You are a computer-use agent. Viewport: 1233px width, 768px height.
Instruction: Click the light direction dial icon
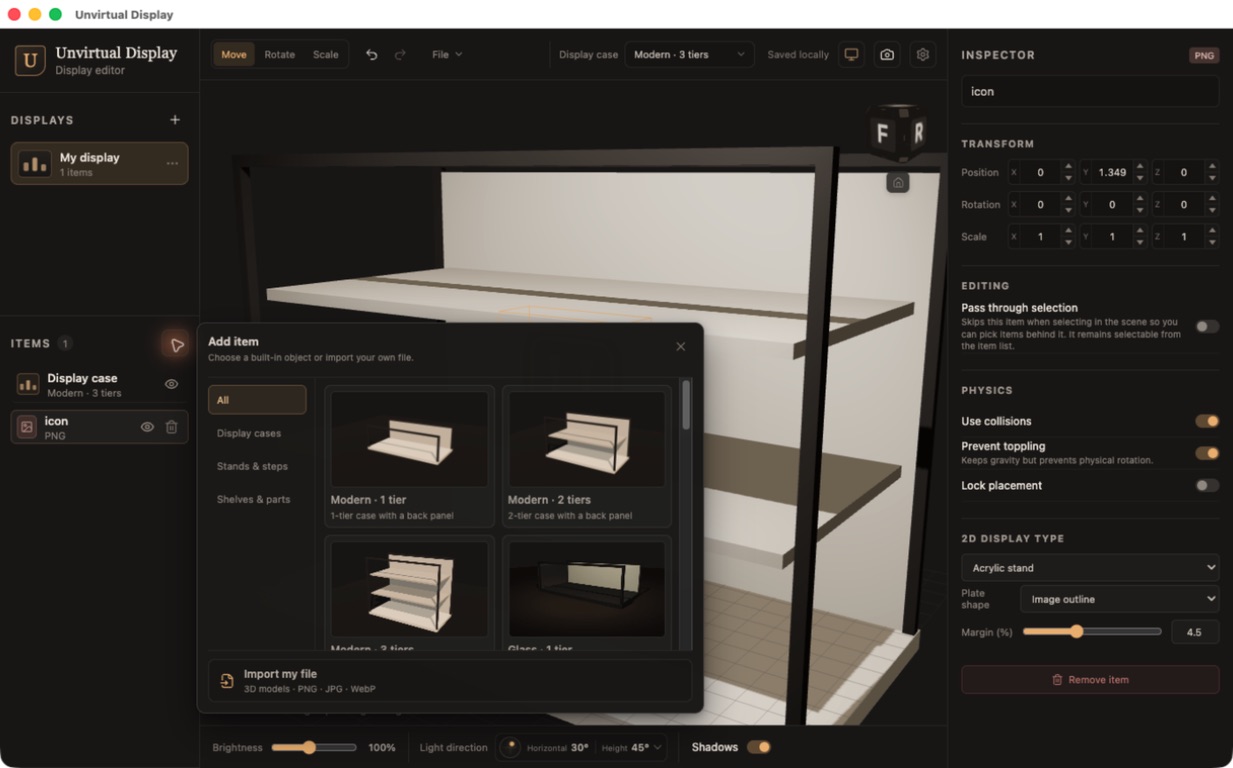(510, 747)
